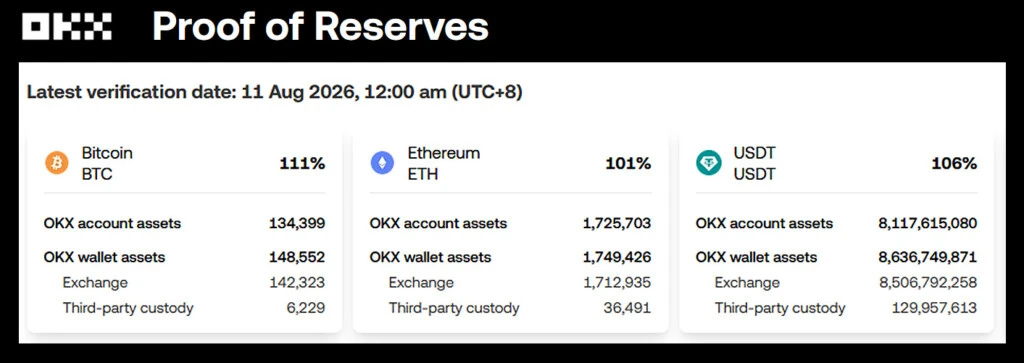Viewport: 1024px width, 363px height.
Task: Click USDT Exchange row label
Action: (x=747, y=283)
